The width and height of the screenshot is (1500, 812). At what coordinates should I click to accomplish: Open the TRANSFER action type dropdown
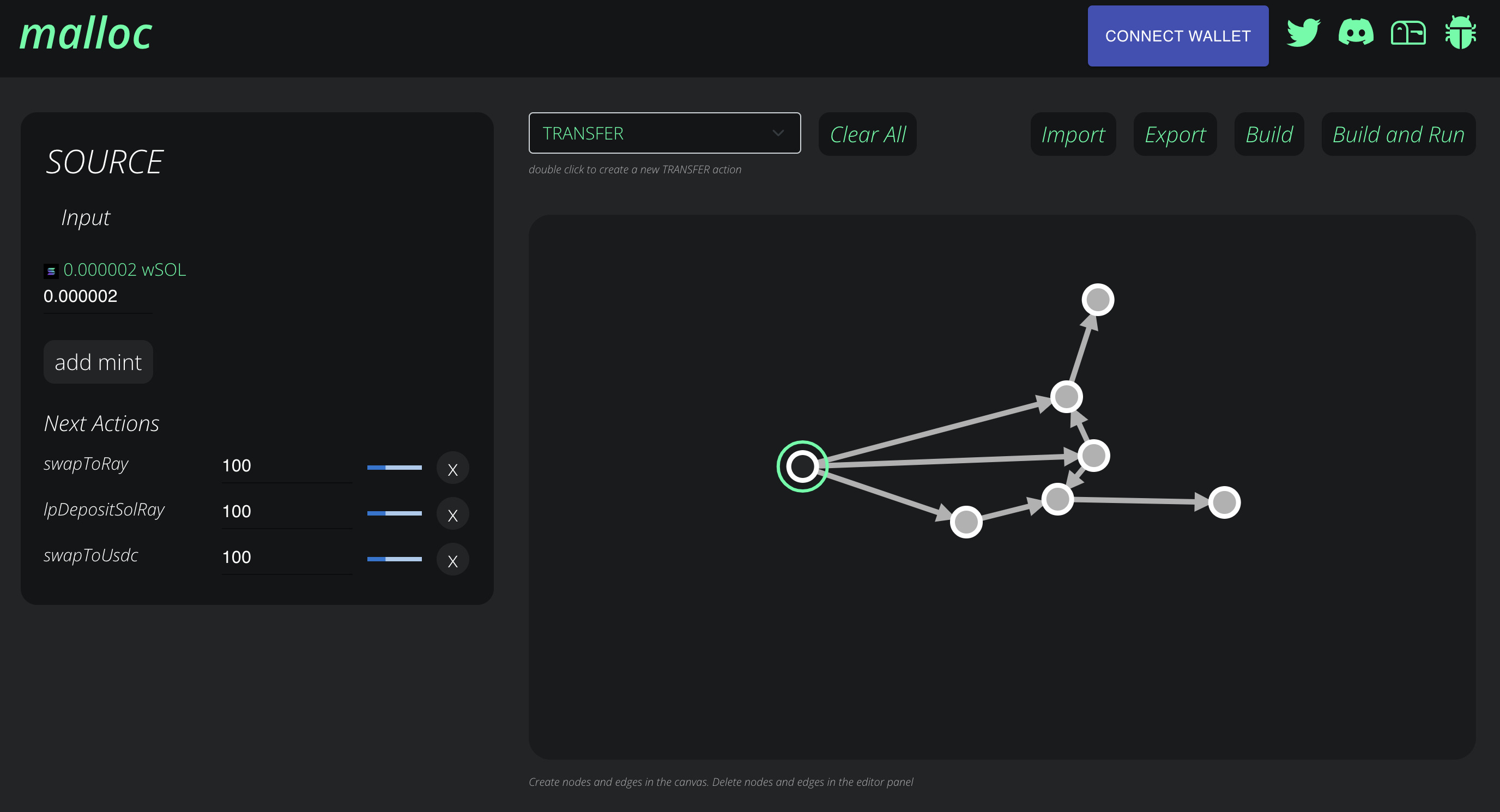(x=664, y=134)
